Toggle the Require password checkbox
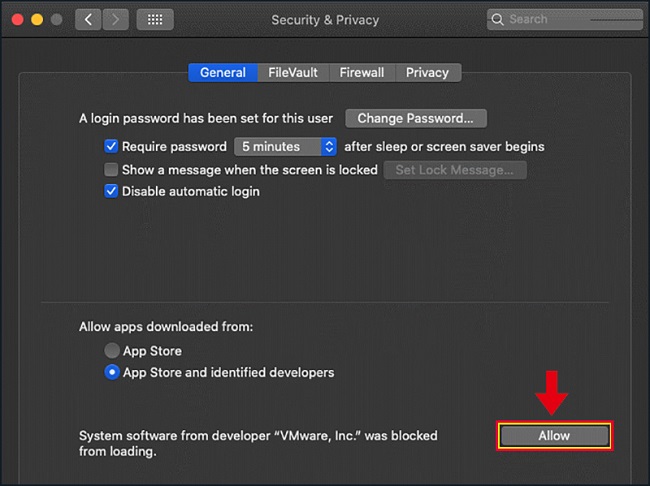Viewport: 650px width, 486px height. 112,146
